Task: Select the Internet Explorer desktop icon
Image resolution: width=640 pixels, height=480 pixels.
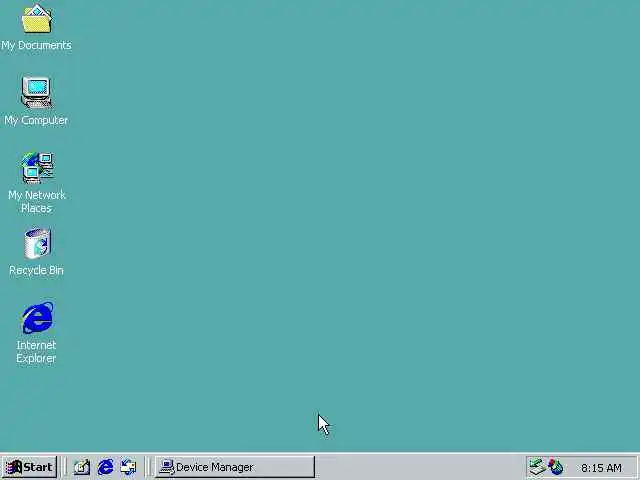Action: click(x=37, y=318)
